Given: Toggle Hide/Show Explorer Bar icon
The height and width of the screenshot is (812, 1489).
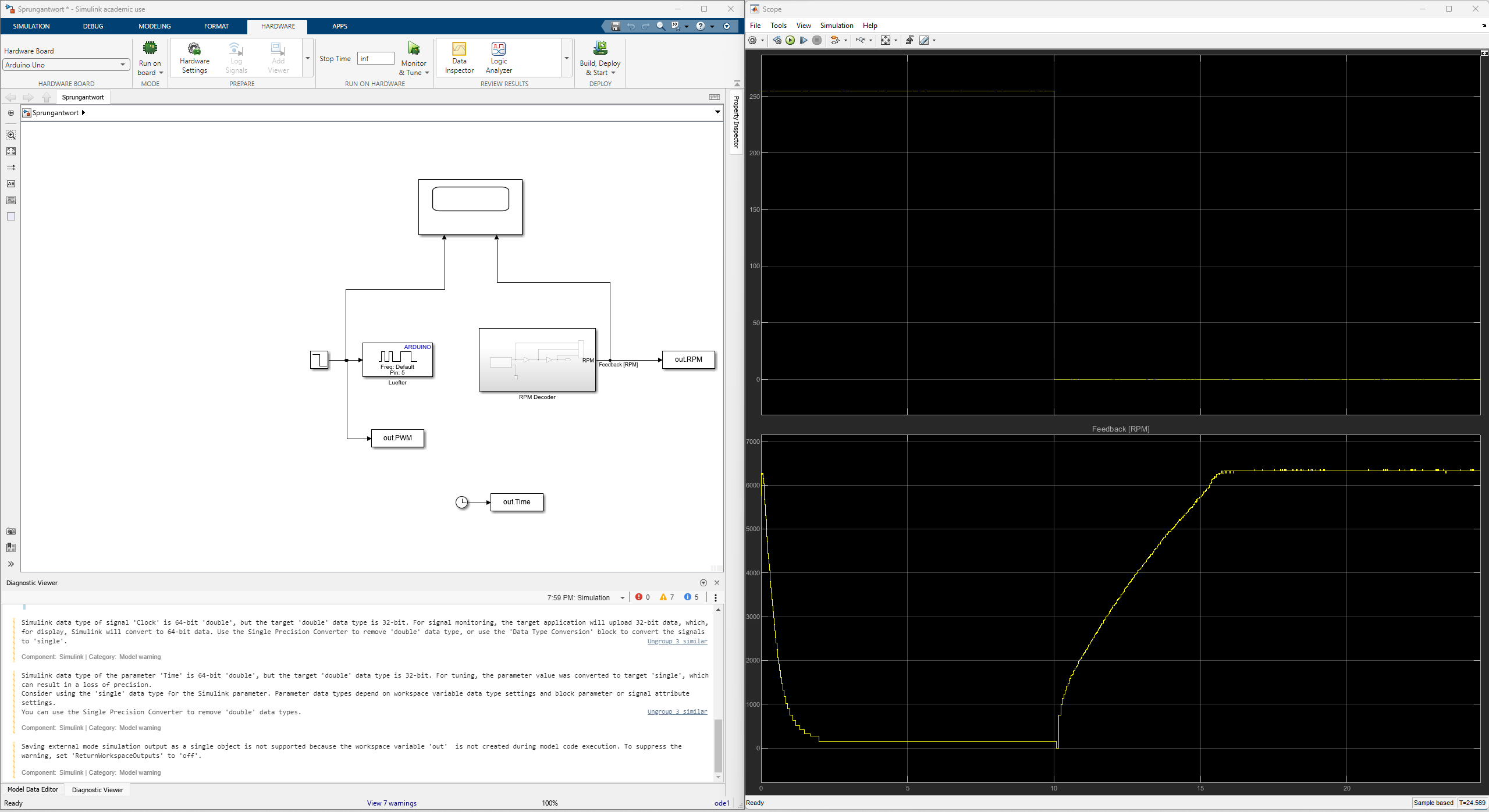Looking at the screenshot, I should [x=11, y=113].
